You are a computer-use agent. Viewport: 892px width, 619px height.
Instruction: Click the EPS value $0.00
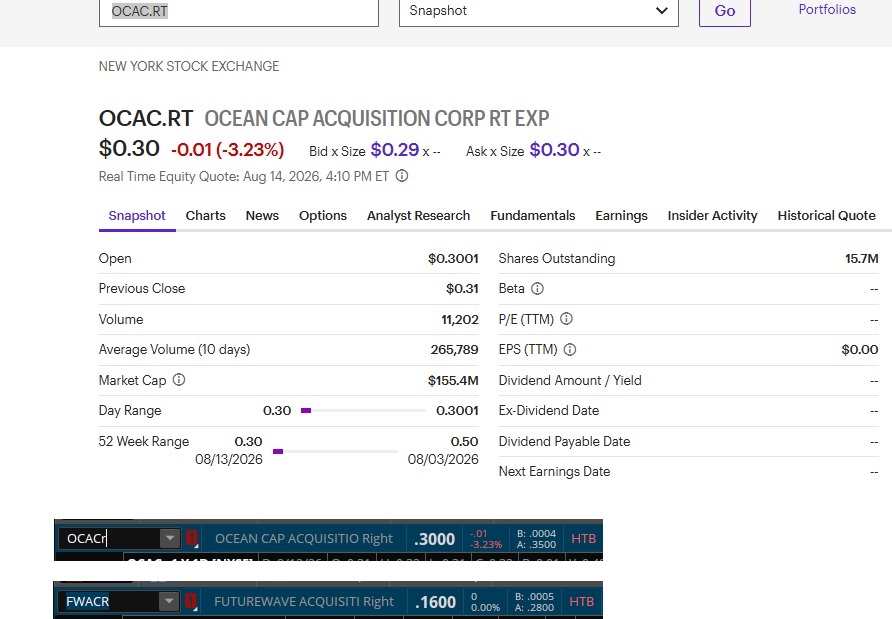pyautogui.click(x=860, y=349)
